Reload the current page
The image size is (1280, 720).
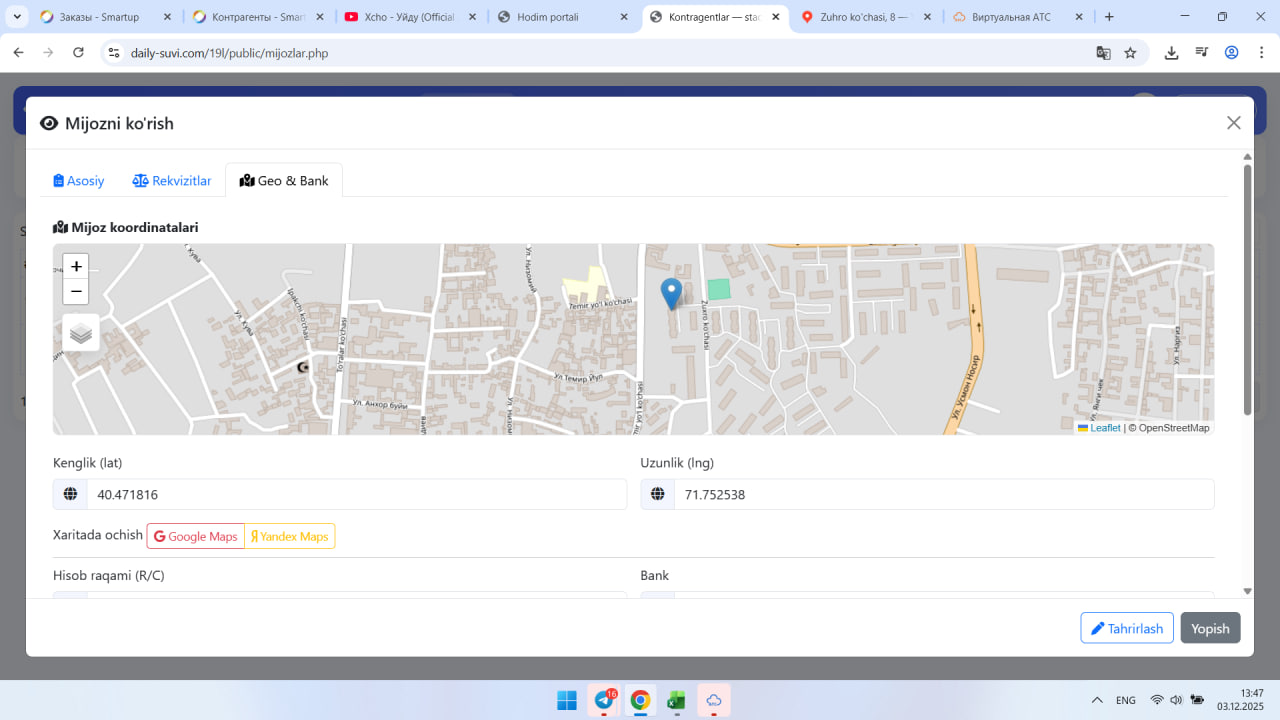click(78, 53)
